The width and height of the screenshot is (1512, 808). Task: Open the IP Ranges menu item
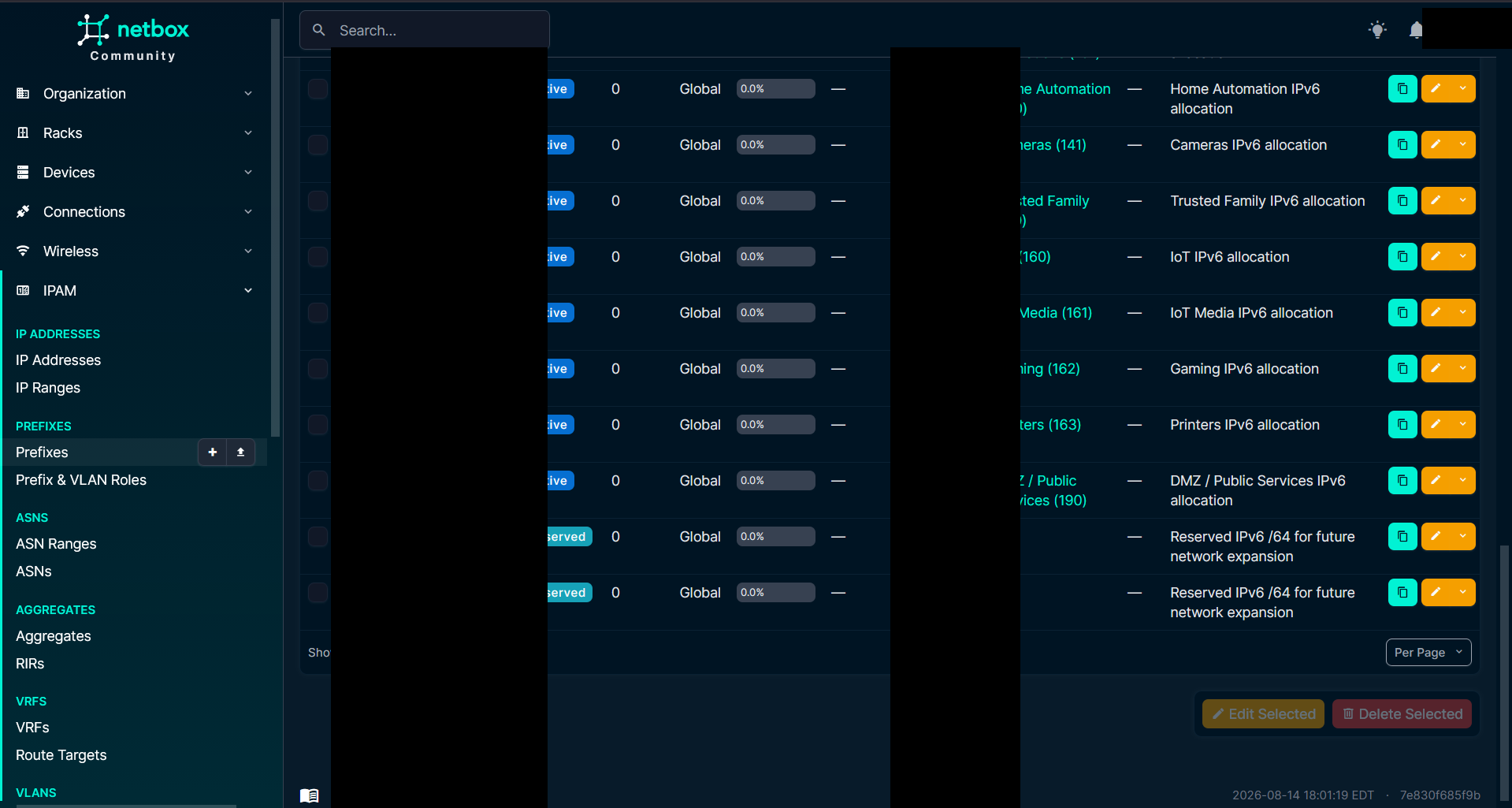[48, 388]
